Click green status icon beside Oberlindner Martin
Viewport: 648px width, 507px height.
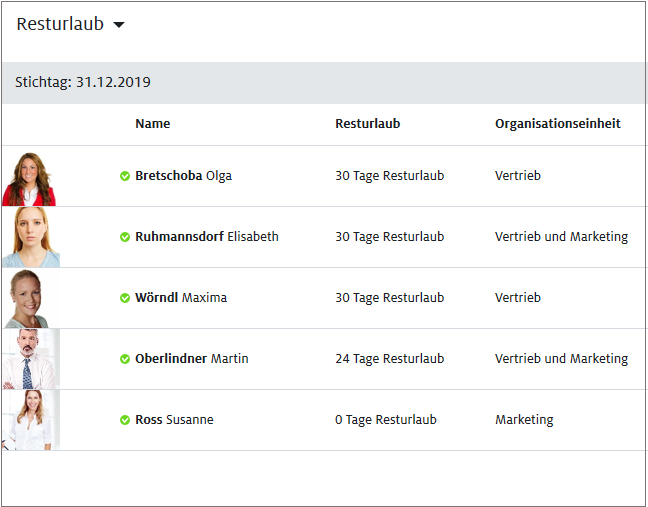tap(125, 359)
